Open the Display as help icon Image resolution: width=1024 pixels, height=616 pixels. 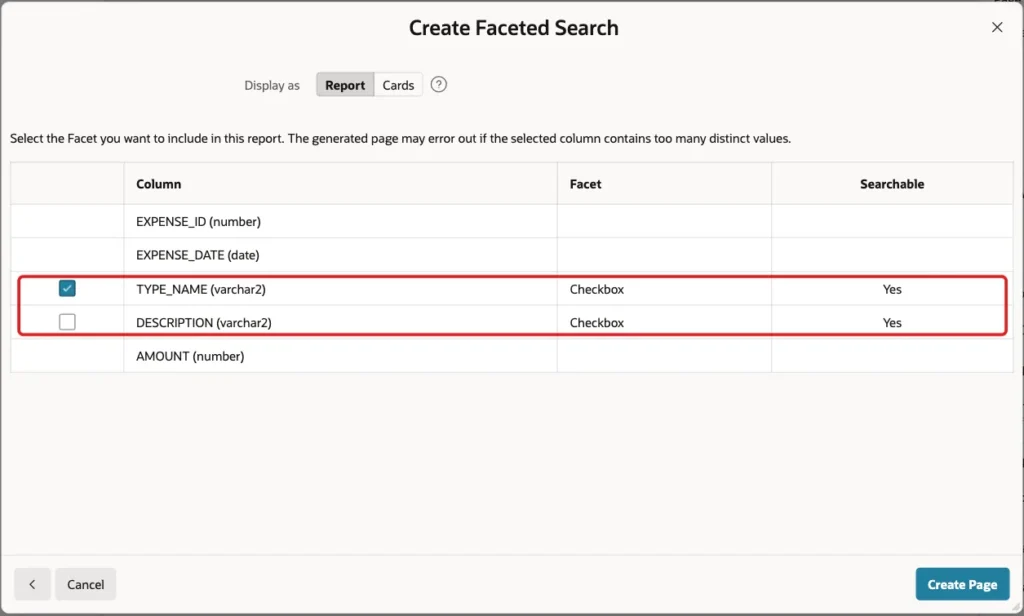[439, 84]
